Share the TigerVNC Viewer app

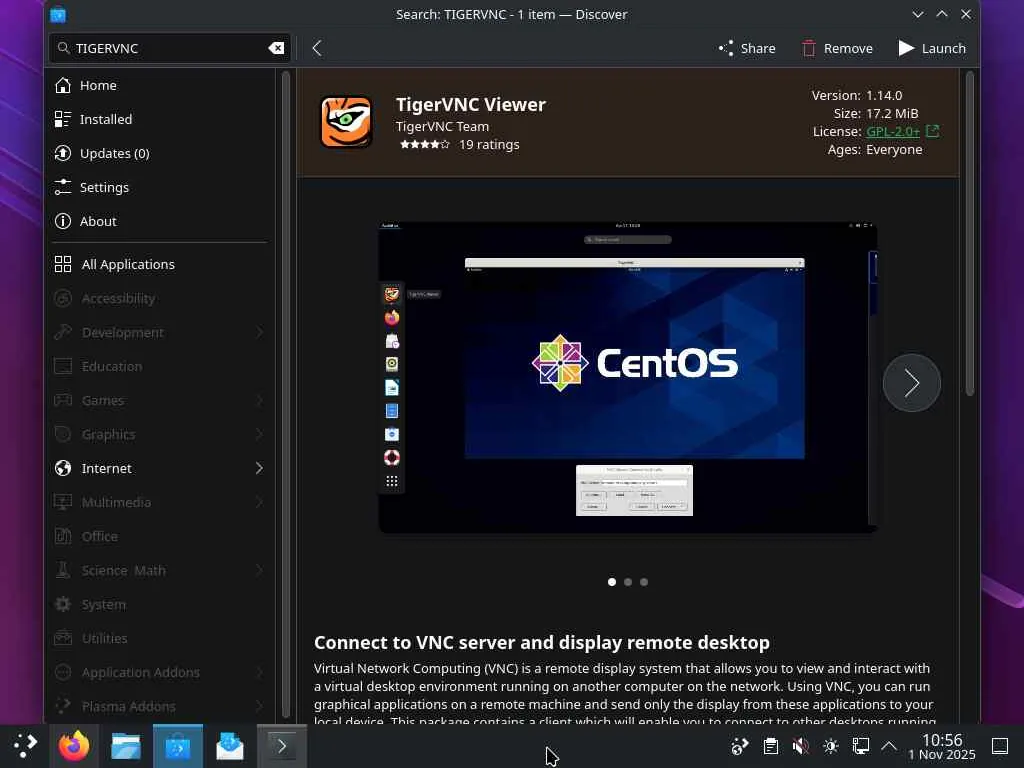point(746,48)
